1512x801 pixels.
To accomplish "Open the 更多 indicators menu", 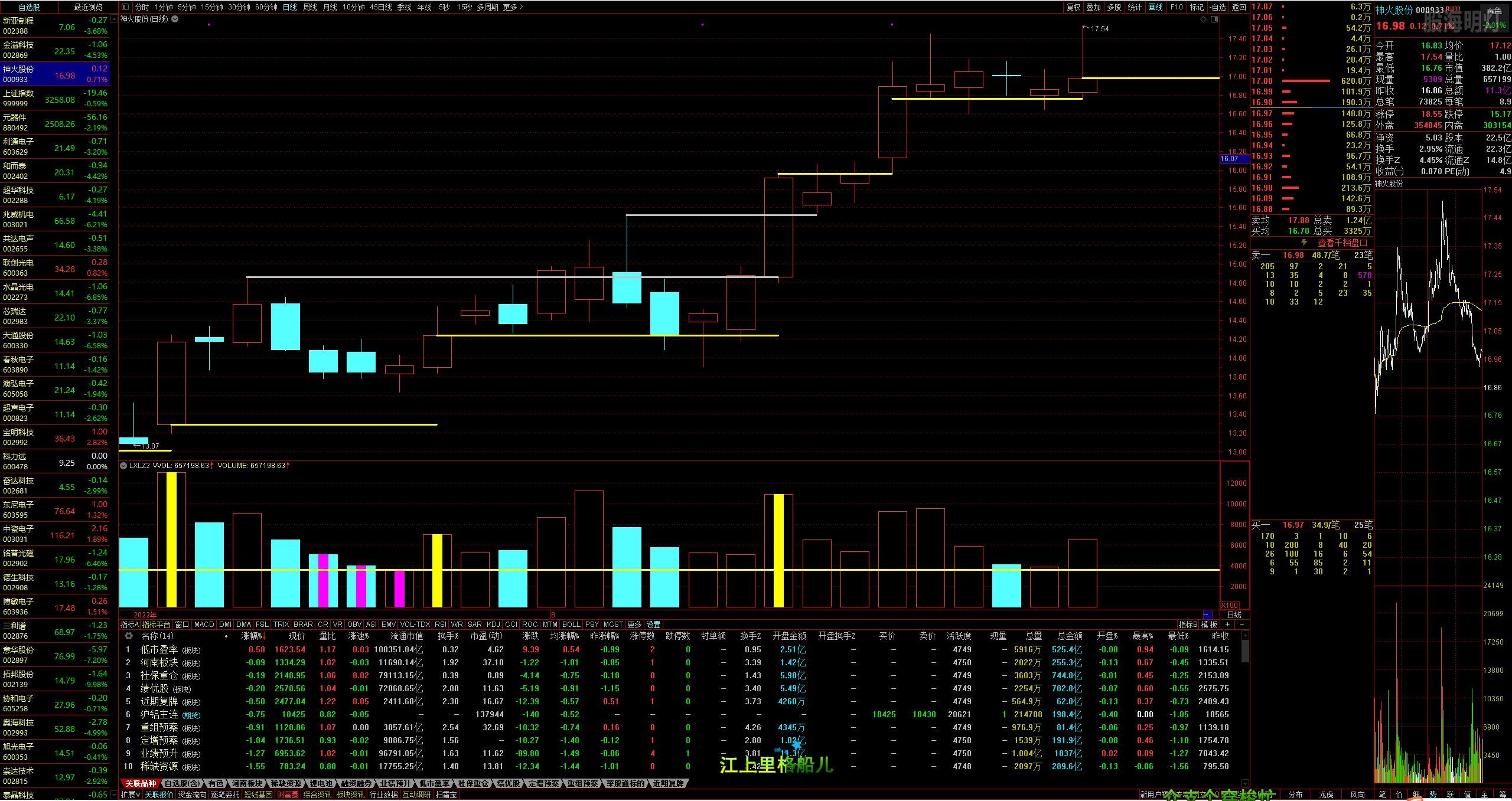I will (635, 625).
